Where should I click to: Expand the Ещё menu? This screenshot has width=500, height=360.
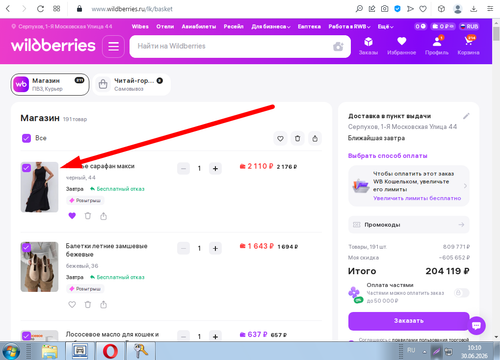(385, 26)
